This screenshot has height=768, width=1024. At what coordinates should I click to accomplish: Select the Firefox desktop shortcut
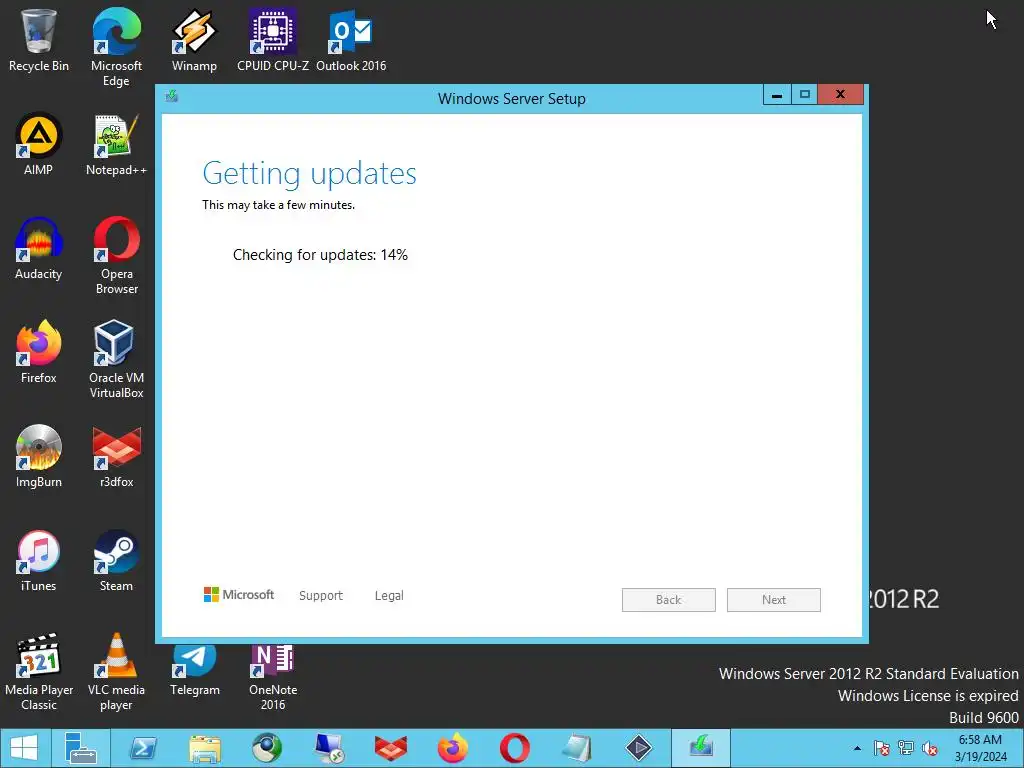click(39, 353)
